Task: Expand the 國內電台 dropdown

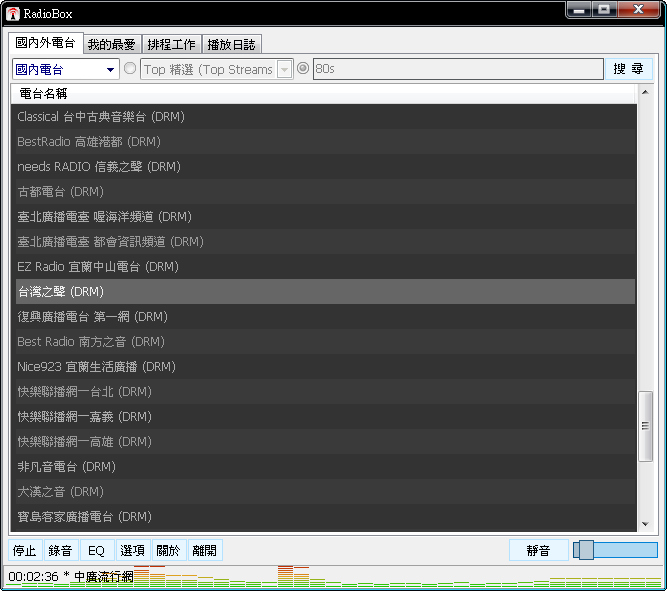Action: (x=66, y=69)
